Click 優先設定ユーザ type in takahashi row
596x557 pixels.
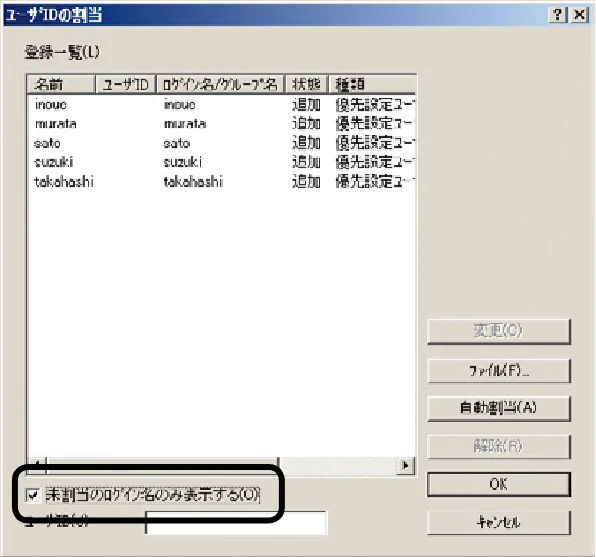pos(375,182)
